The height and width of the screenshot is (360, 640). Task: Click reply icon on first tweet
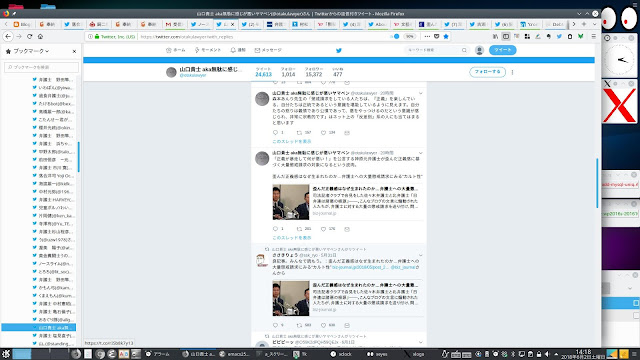pos(275,133)
